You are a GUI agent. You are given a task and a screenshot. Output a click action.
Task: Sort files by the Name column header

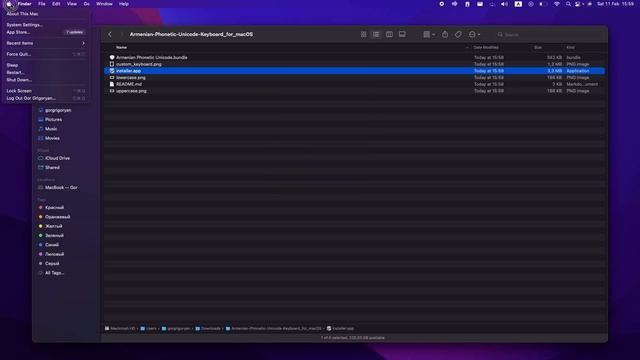pyautogui.click(x=121, y=47)
